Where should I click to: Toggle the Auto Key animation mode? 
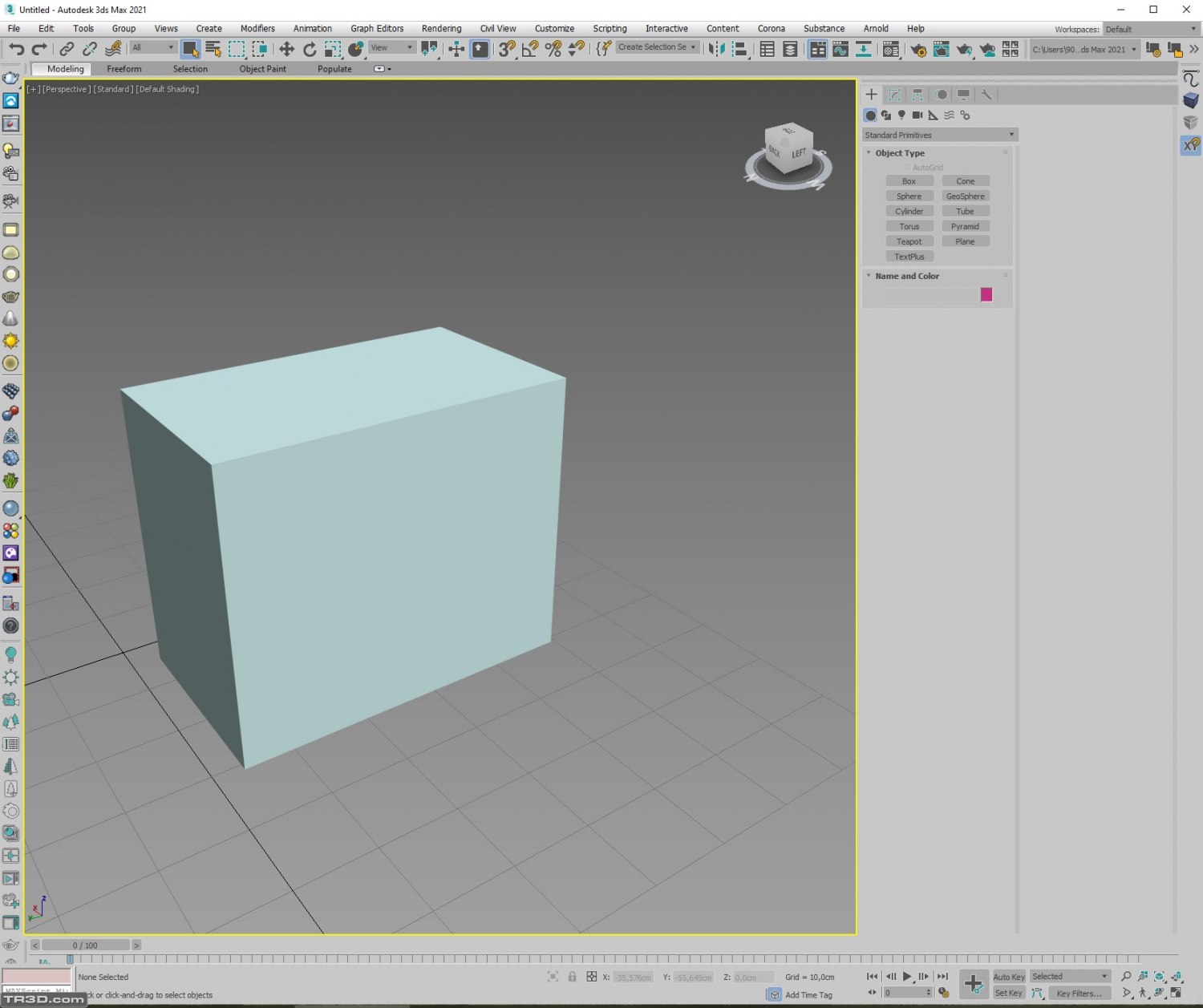[x=1008, y=977]
